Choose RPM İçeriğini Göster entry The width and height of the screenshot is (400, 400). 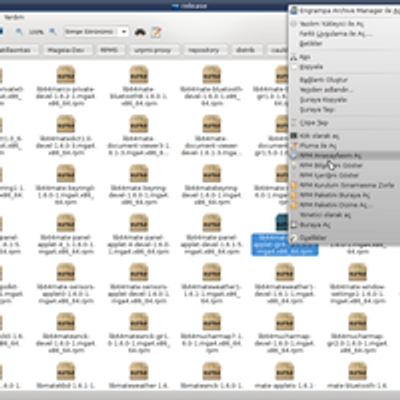pyautogui.click(x=345, y=175)
